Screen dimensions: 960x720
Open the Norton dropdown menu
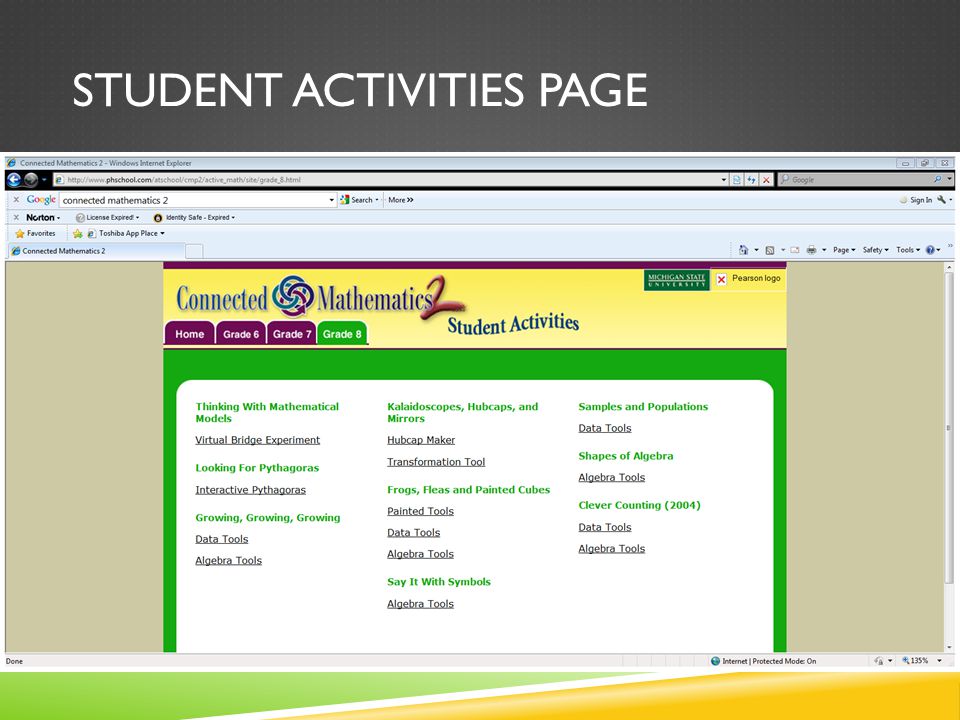tap(43, 217)
